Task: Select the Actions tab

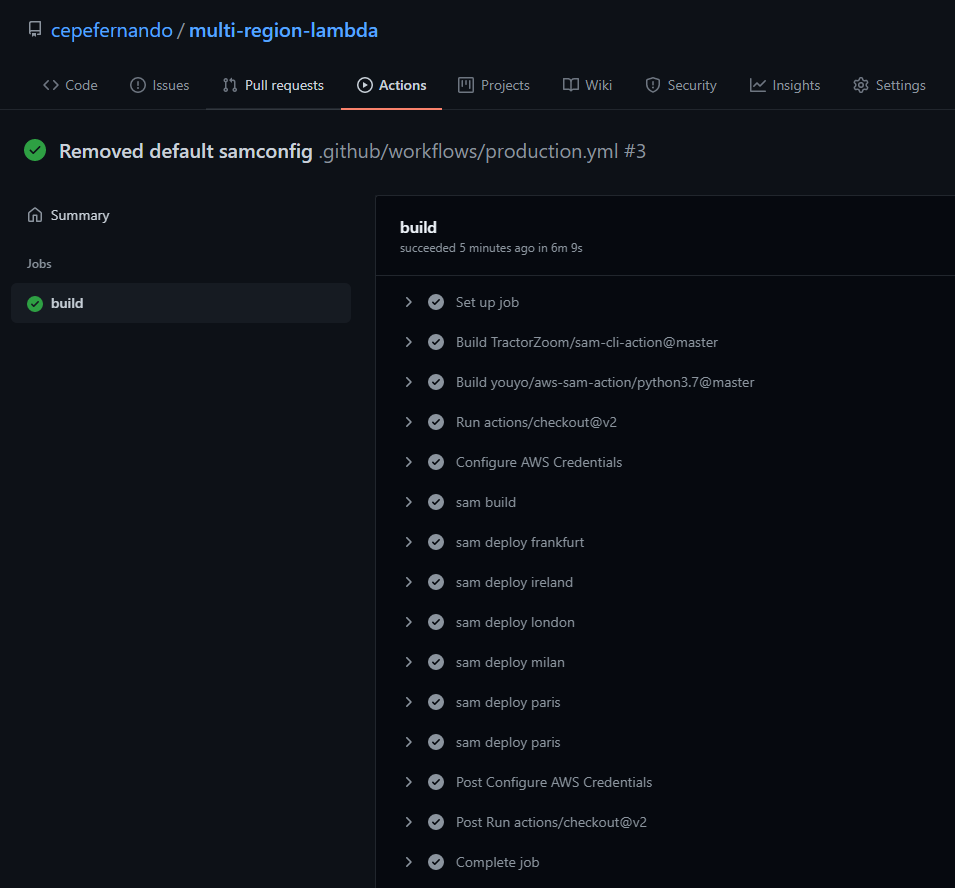Action: point(392,85)
